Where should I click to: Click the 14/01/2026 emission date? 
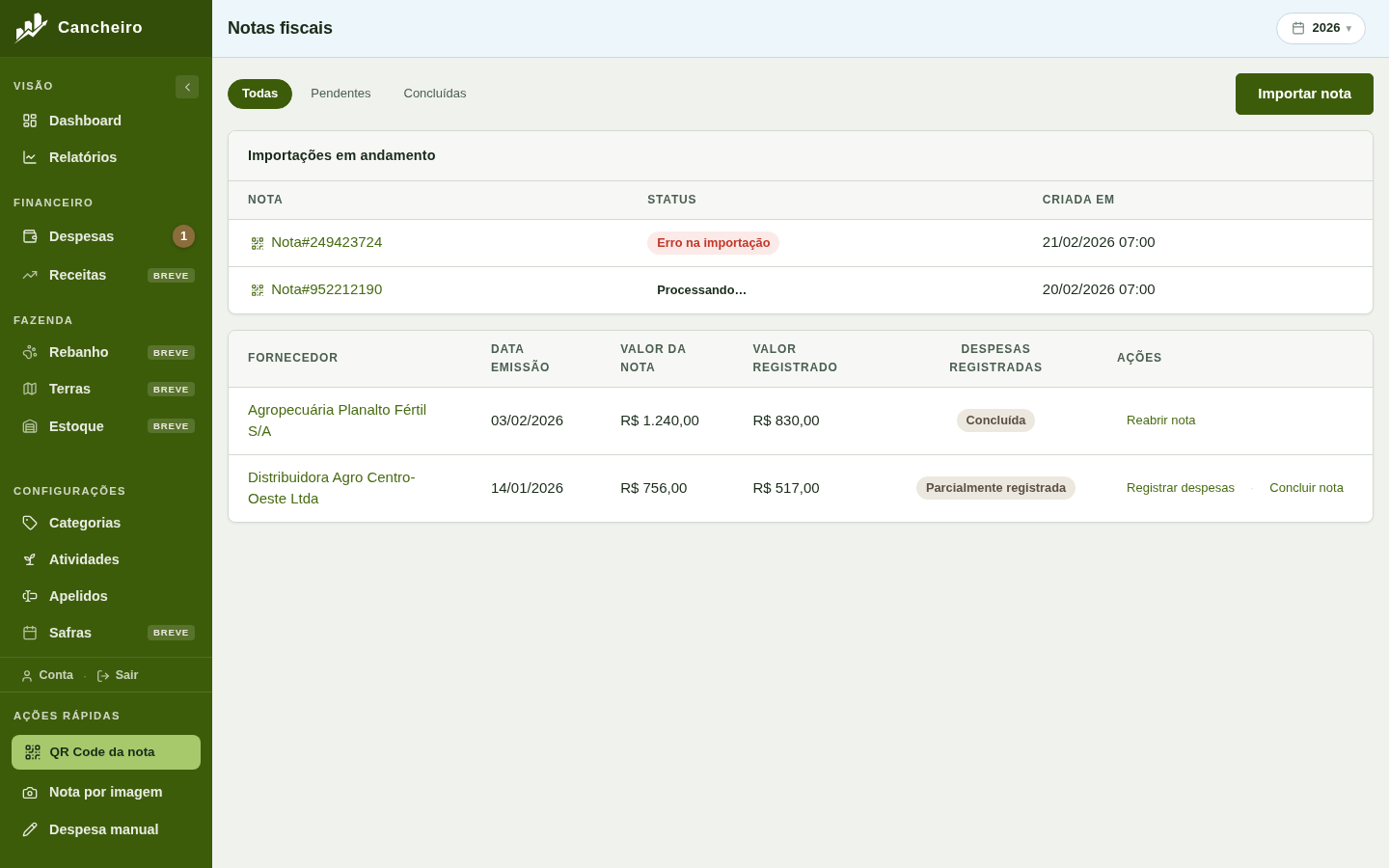pos(527,488)
